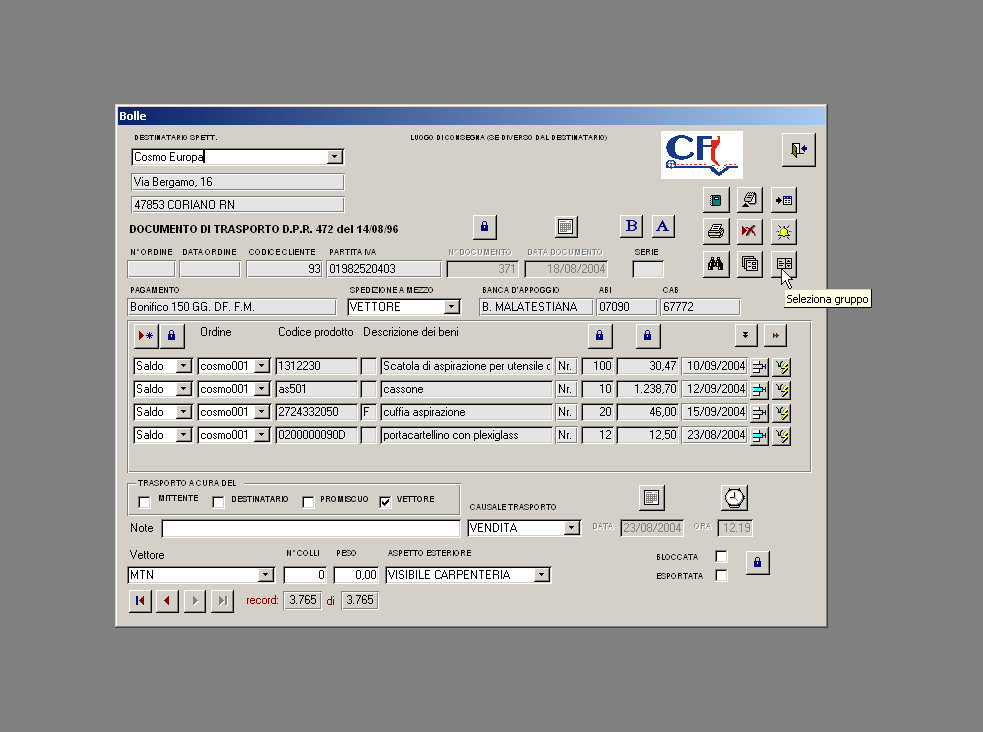Click the Nr. button in the cassone row
983x732 pixels.
coord(565,389)
